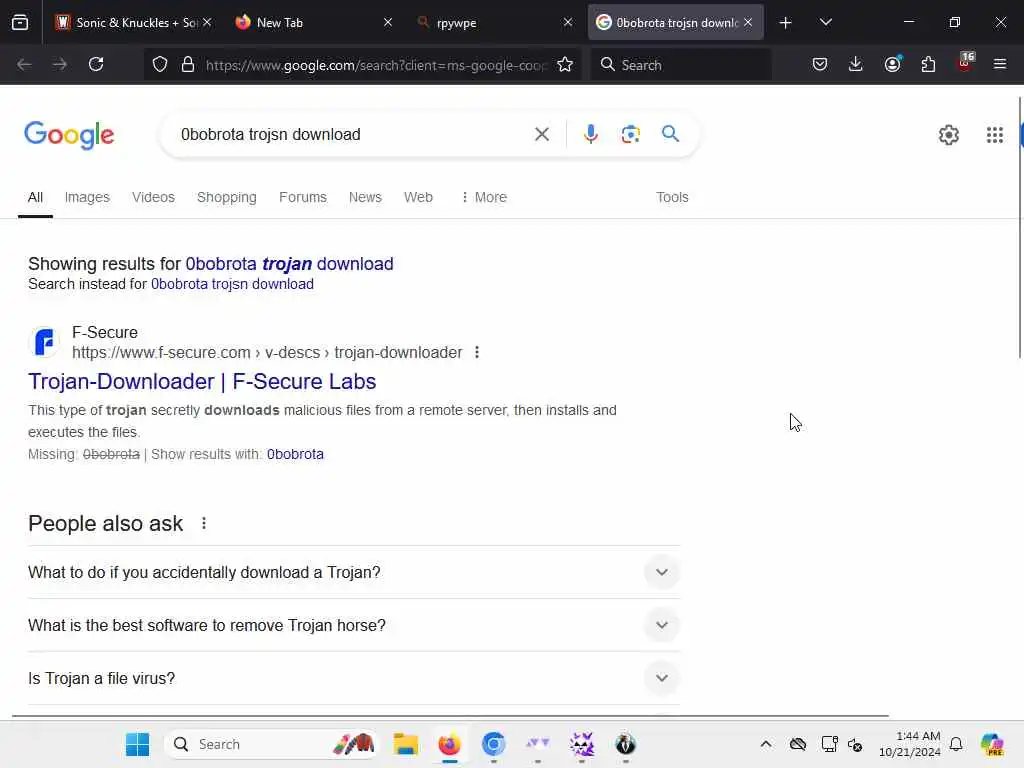The image size is (1024, 768).
Task: Select Shopping search filter
Action: 227,197
